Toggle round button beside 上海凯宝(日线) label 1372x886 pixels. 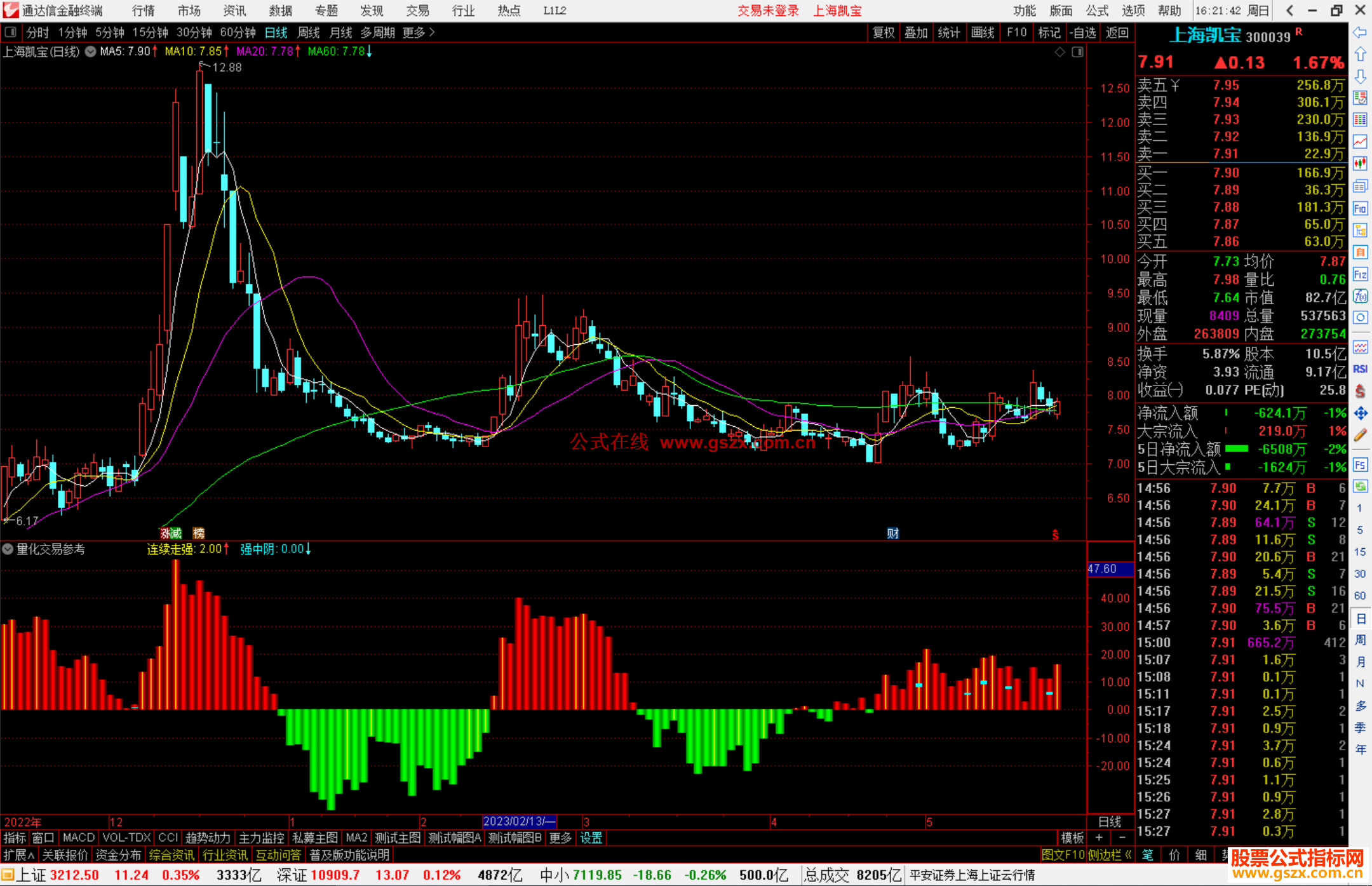point(91,51)
